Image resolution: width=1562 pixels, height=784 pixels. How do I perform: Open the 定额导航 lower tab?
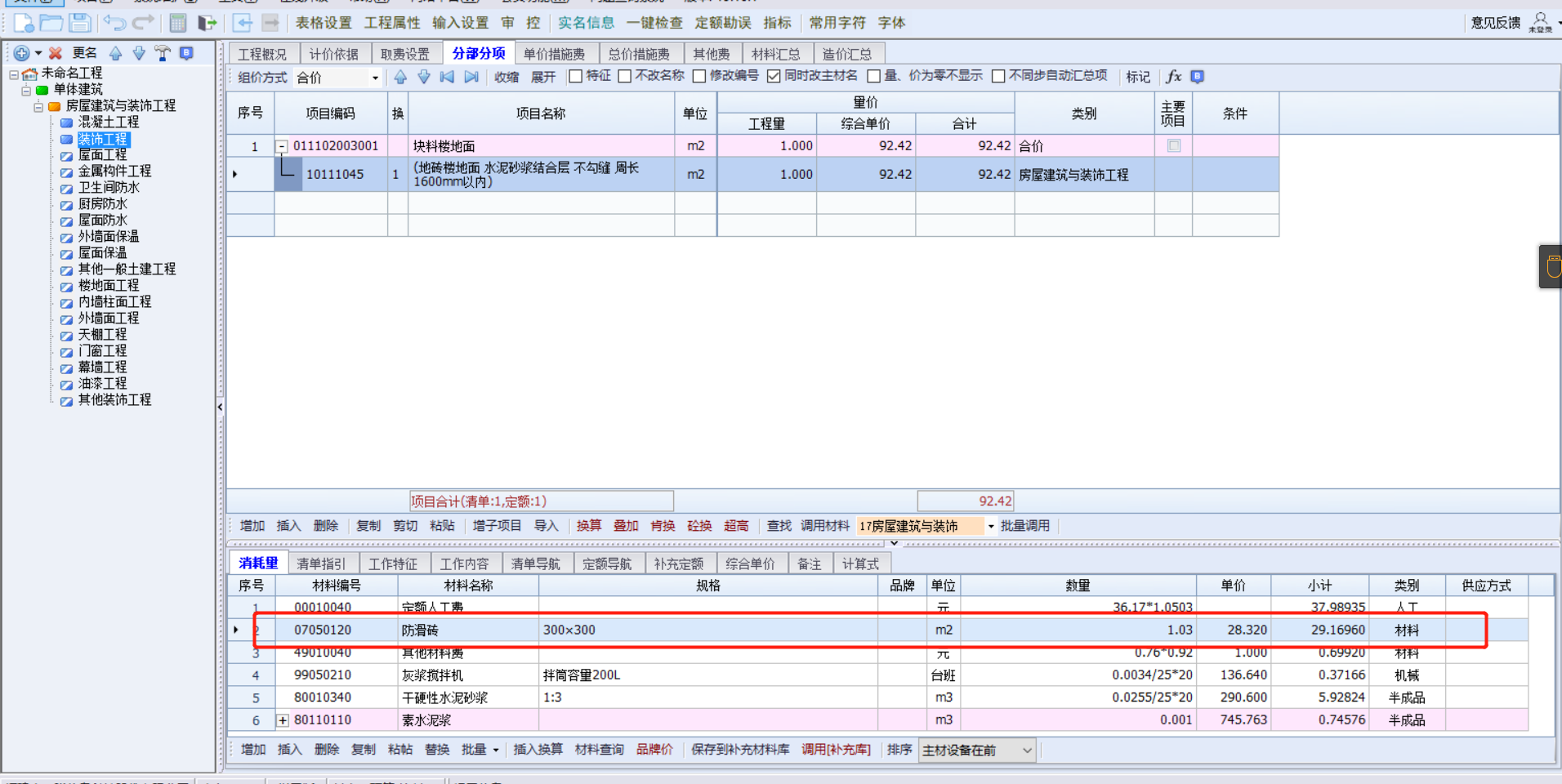607,563
